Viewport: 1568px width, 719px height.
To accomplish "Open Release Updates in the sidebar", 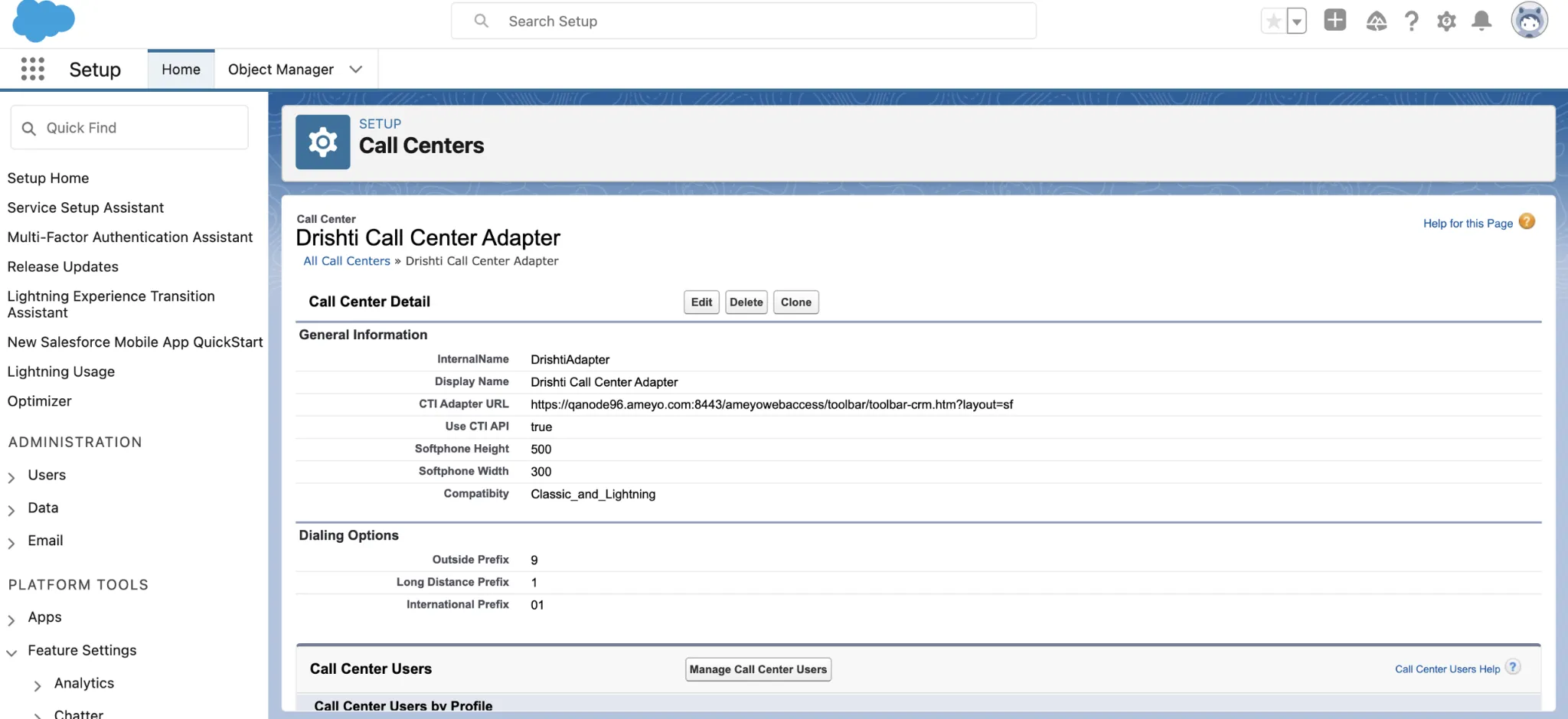I will point(63,267).
